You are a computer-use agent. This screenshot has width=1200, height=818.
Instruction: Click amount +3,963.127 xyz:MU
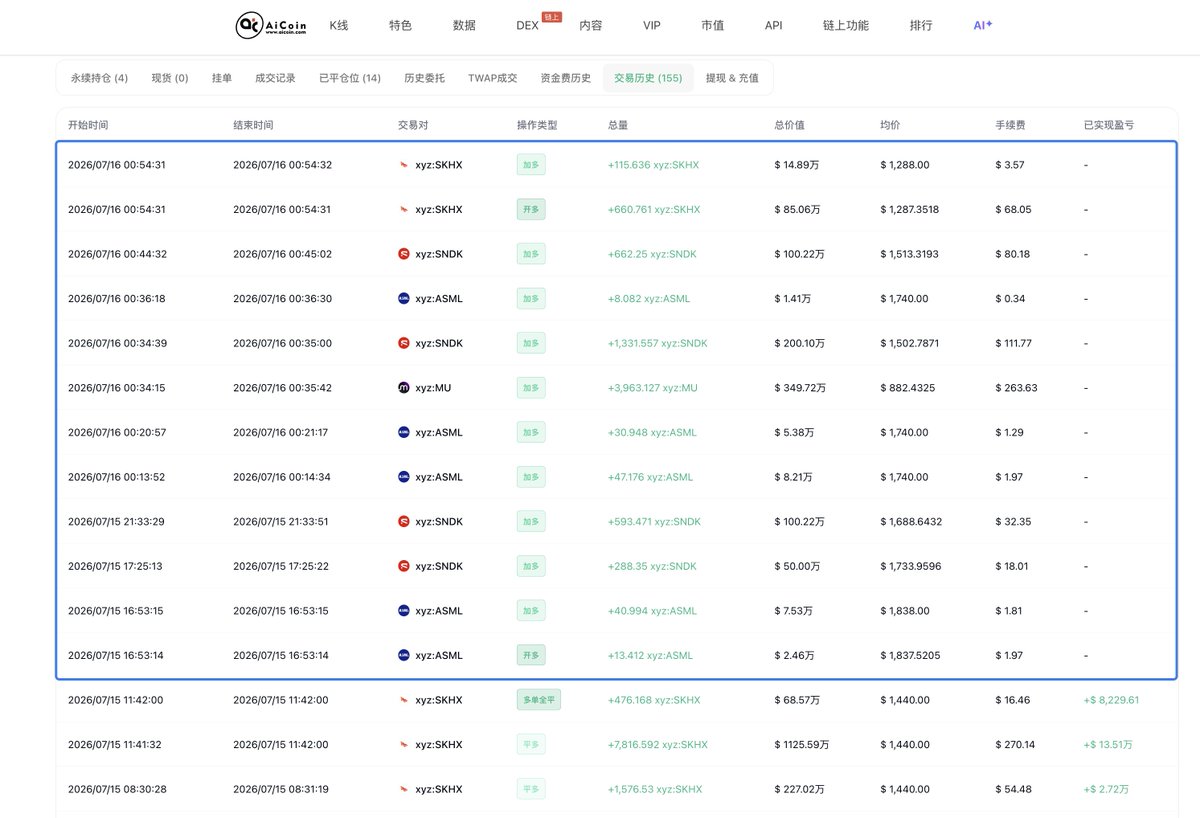tap(653, 388)
